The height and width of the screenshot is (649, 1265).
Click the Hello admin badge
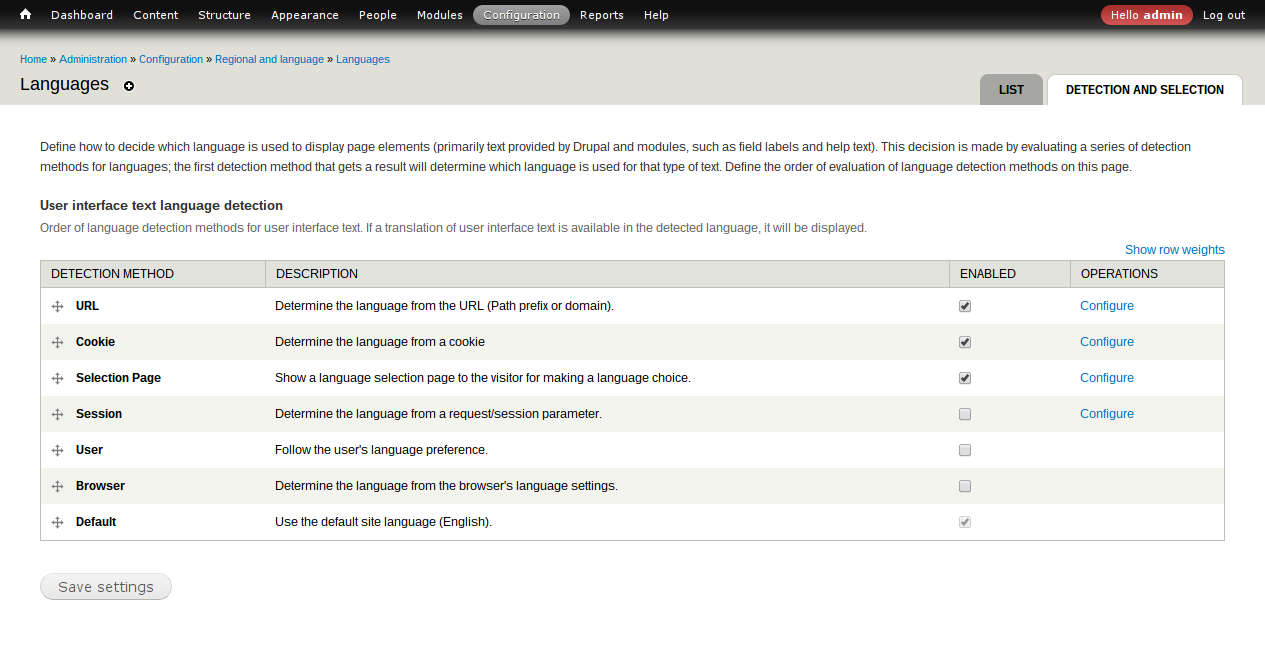pos(1146,14)
